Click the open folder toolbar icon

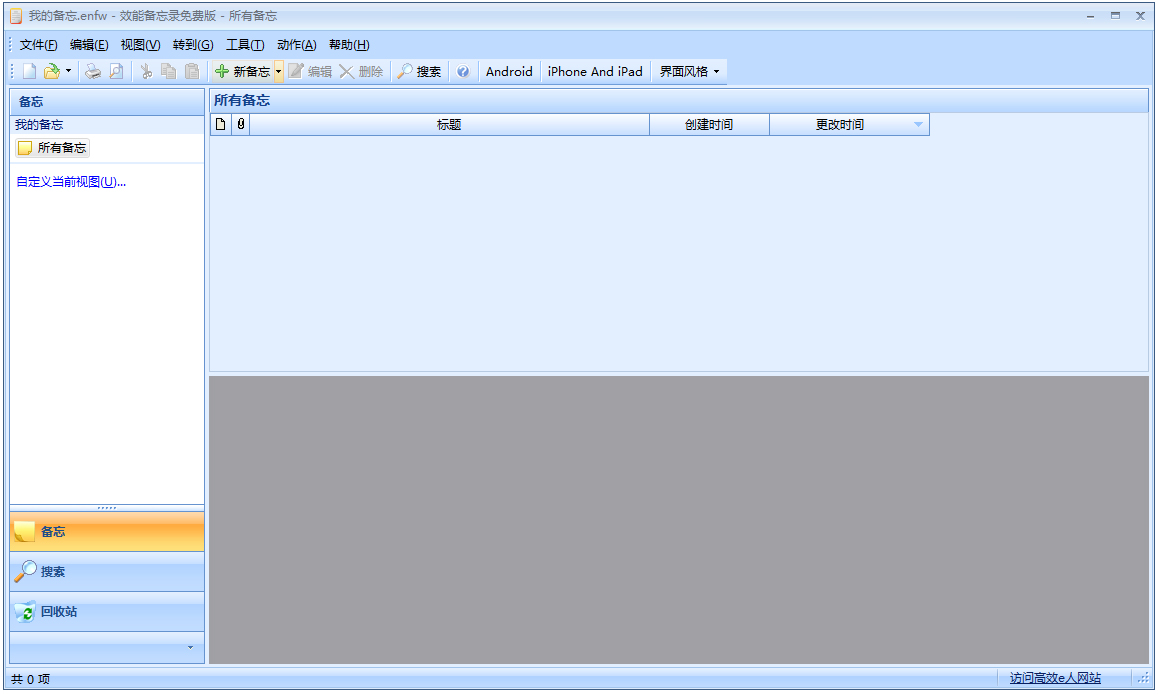coord(51,71)
